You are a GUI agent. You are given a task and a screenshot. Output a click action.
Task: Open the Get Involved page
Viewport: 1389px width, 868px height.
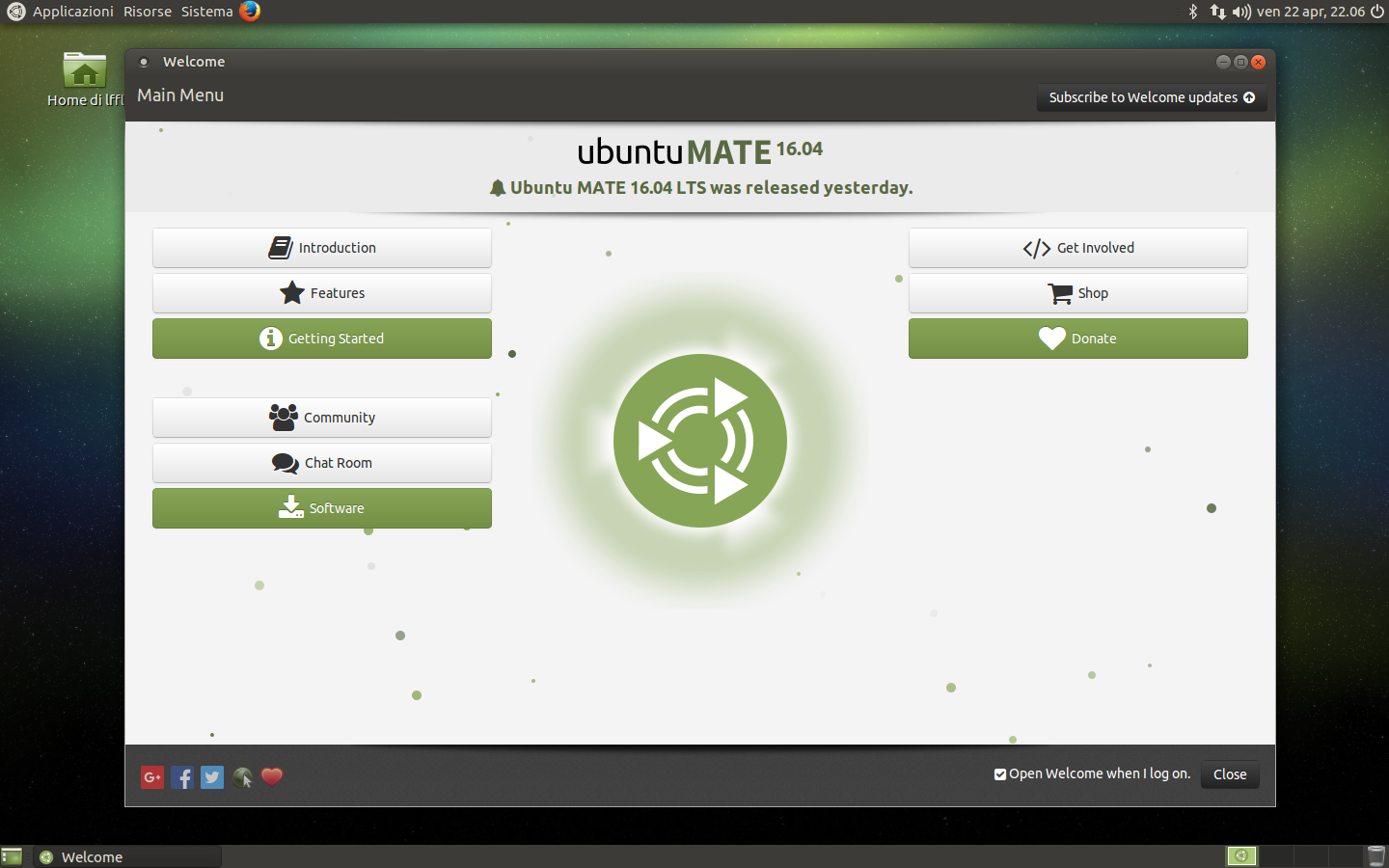[1078, 248]
